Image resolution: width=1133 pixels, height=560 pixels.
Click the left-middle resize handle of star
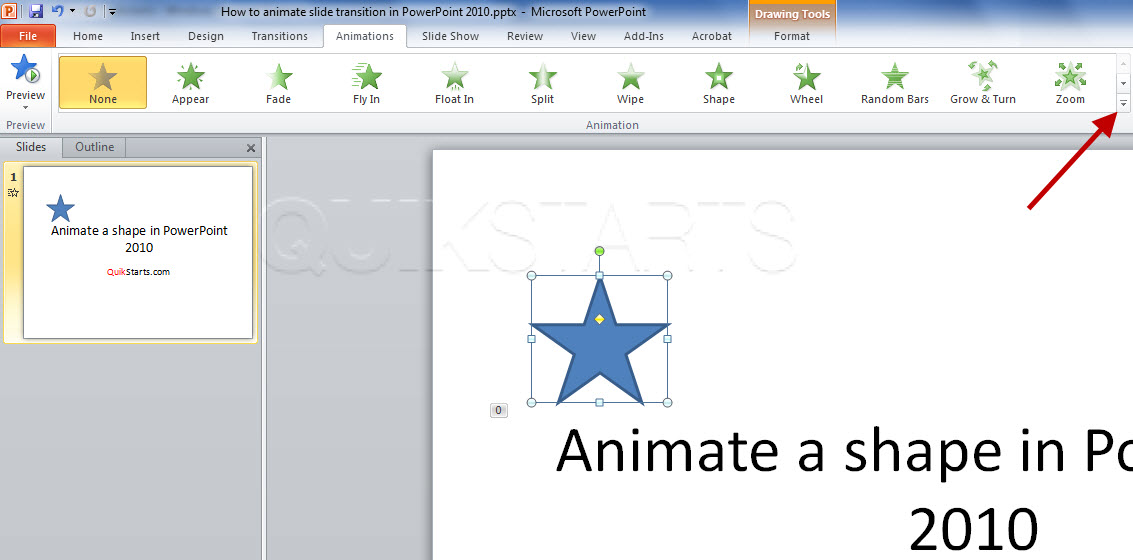(x=531, y=339)
